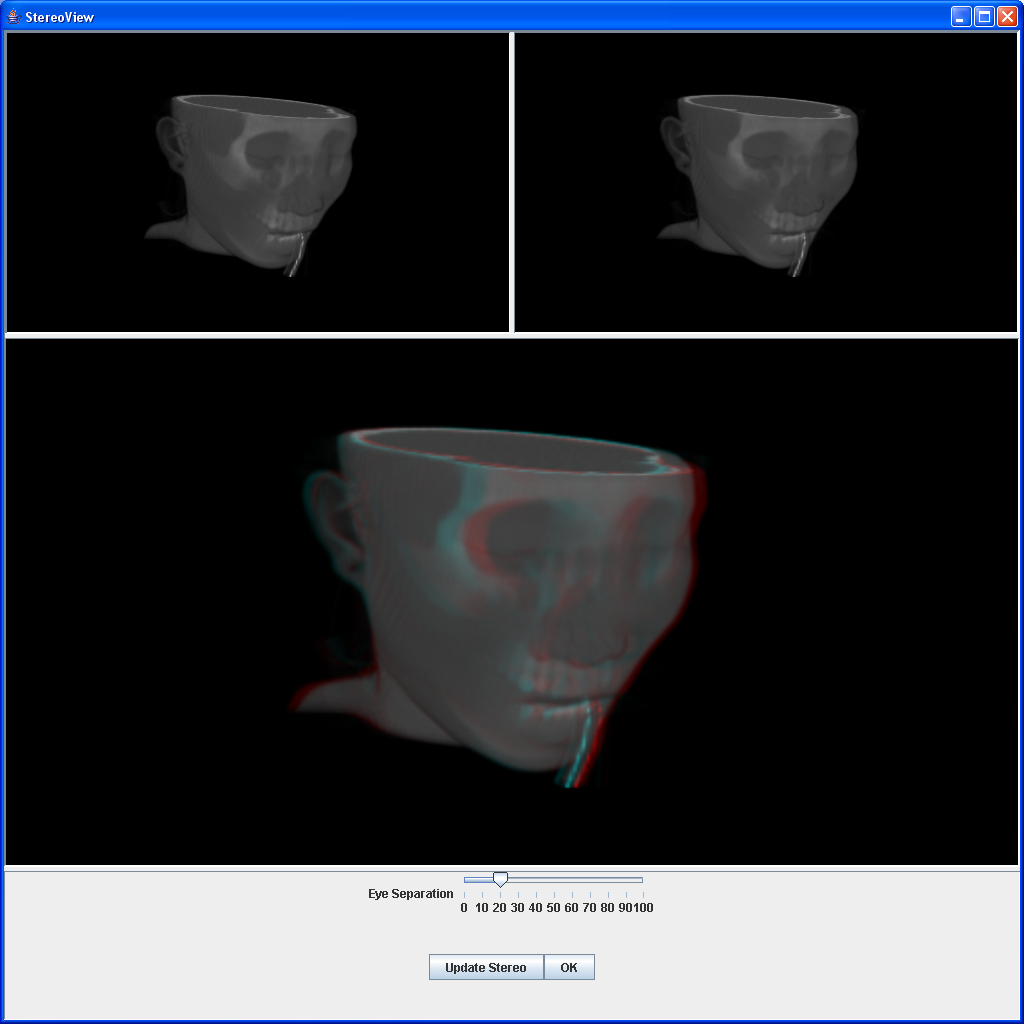1024x1024 pixels.
Task: Click the Update Stereo button
Action: pyautogui.click(x=486, y=967)
